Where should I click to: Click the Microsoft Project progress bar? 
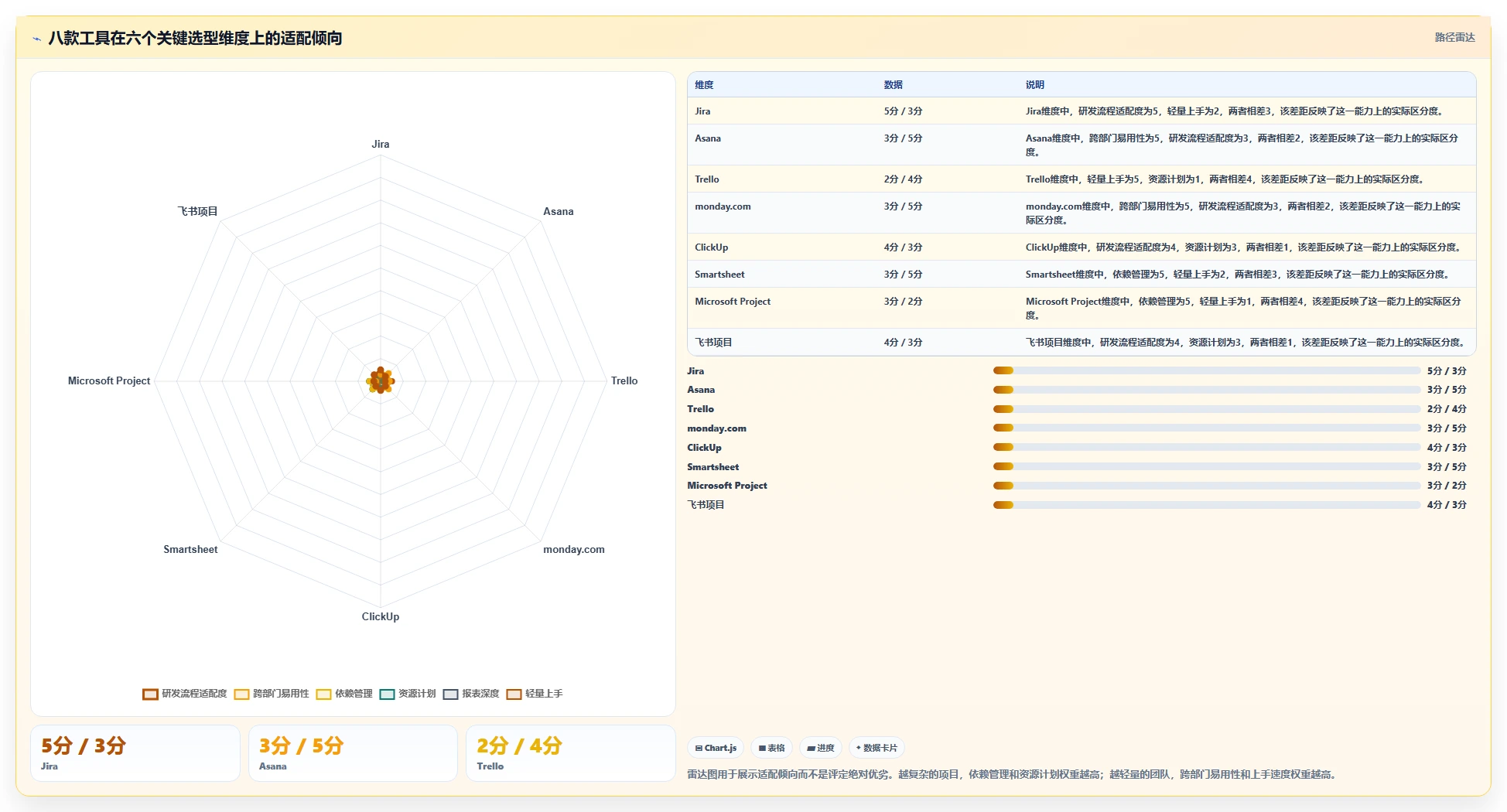click(1207, 486)
